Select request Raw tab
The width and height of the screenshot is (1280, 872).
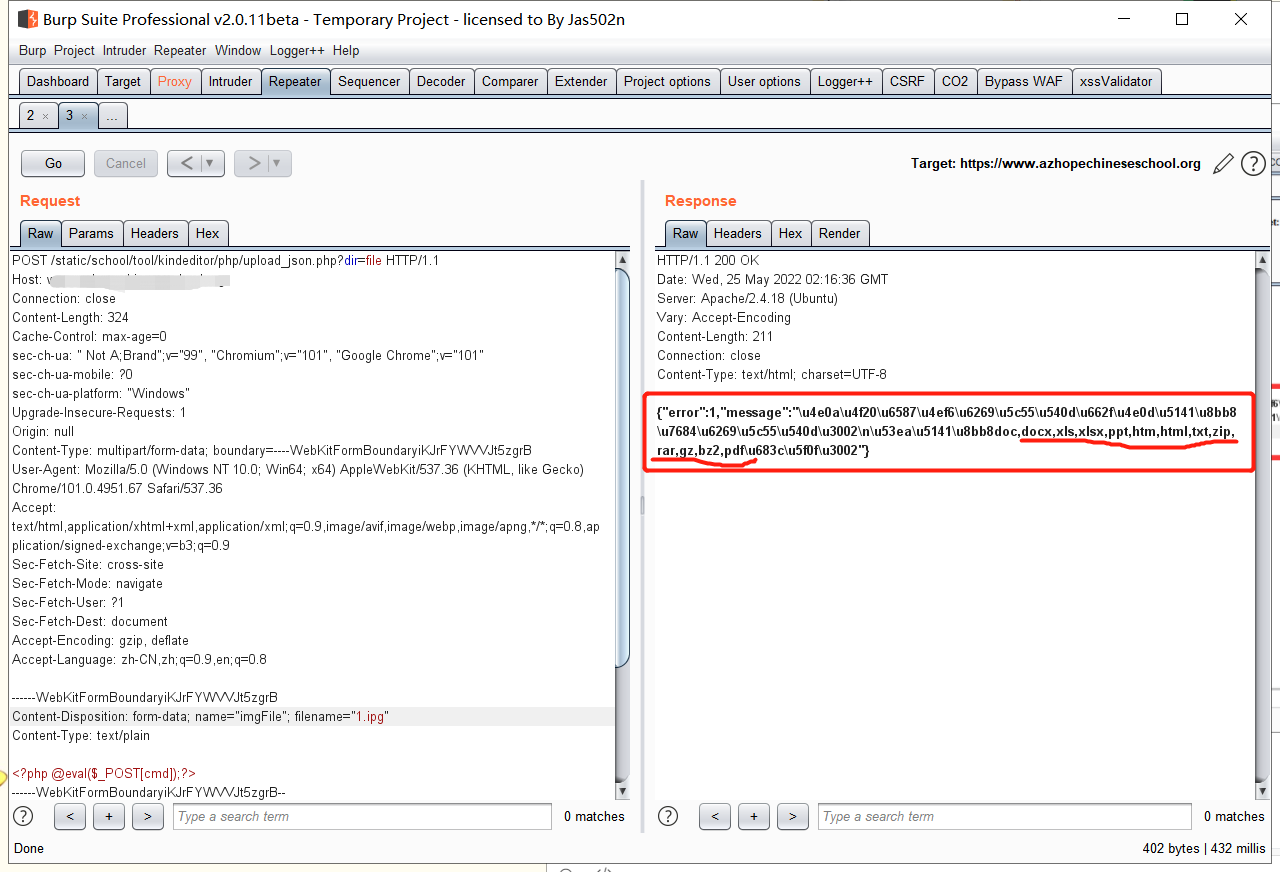[x=40, y=233]
